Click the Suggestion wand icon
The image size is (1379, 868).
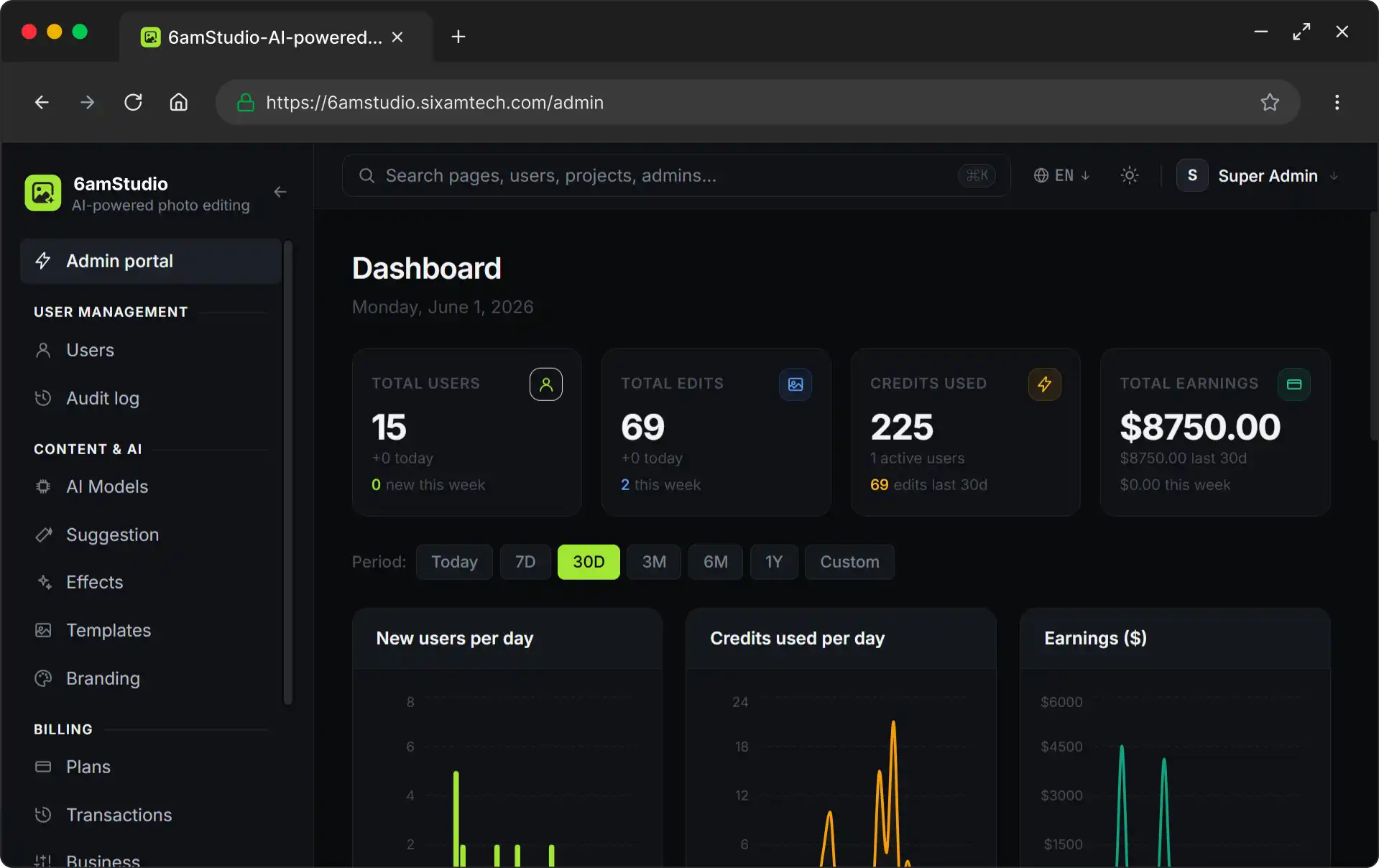click(x=43, y=535)
